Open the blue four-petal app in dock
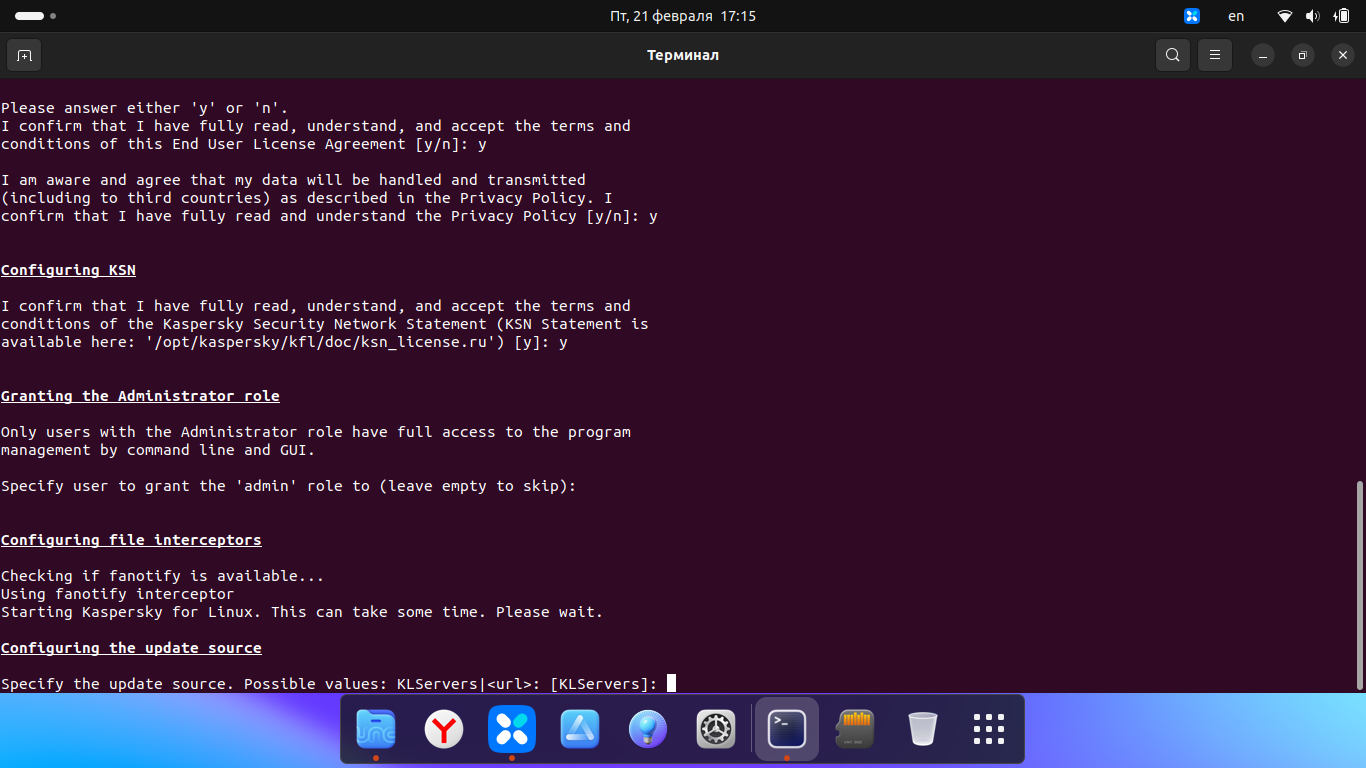 click(512, 729)
